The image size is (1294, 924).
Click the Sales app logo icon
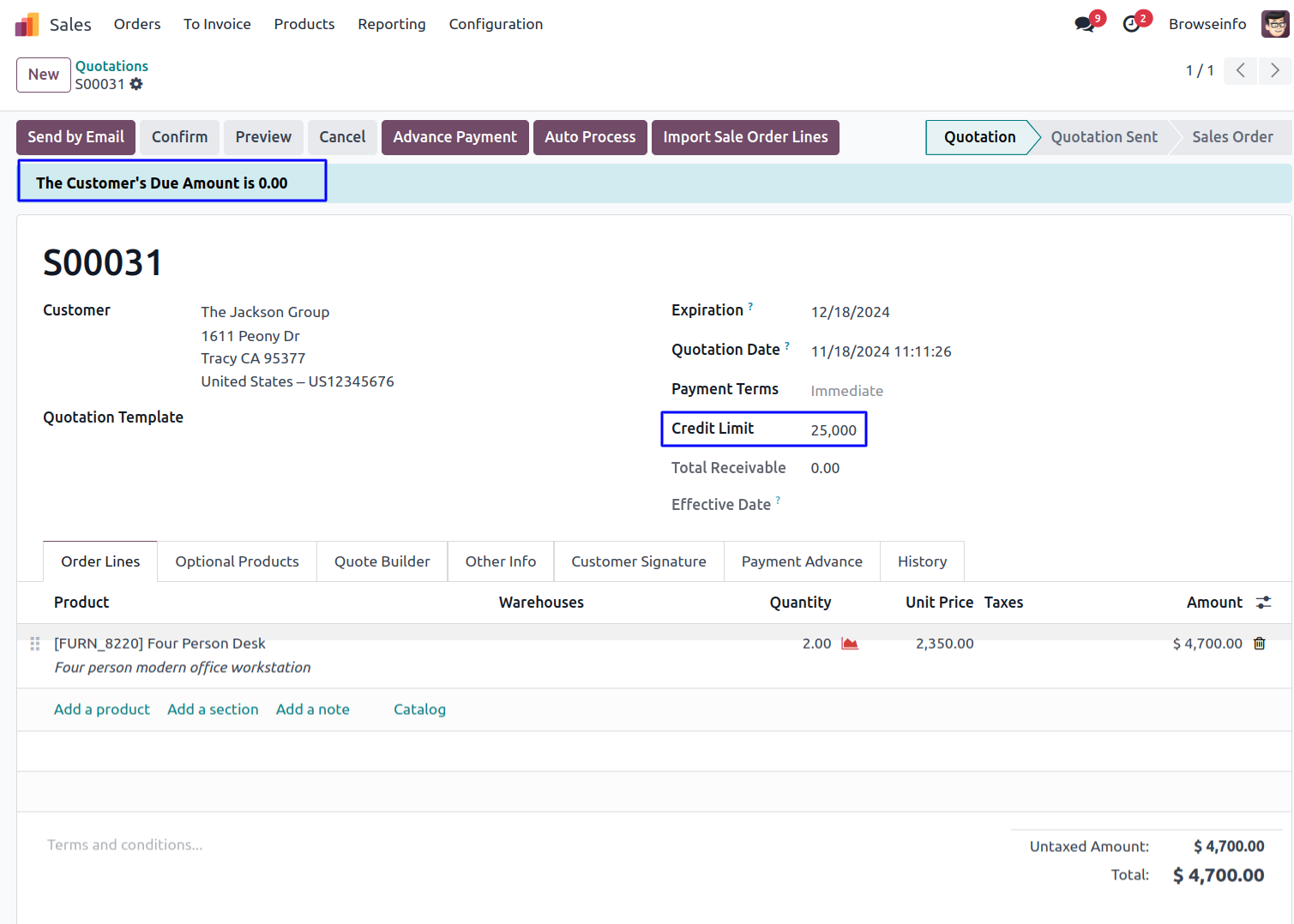click(27, 24)
